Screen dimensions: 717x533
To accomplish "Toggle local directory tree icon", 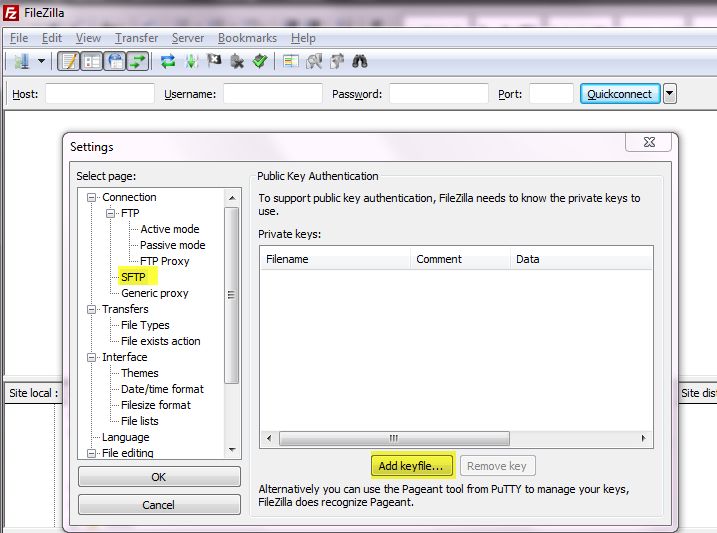I will [x=92, y=61].
